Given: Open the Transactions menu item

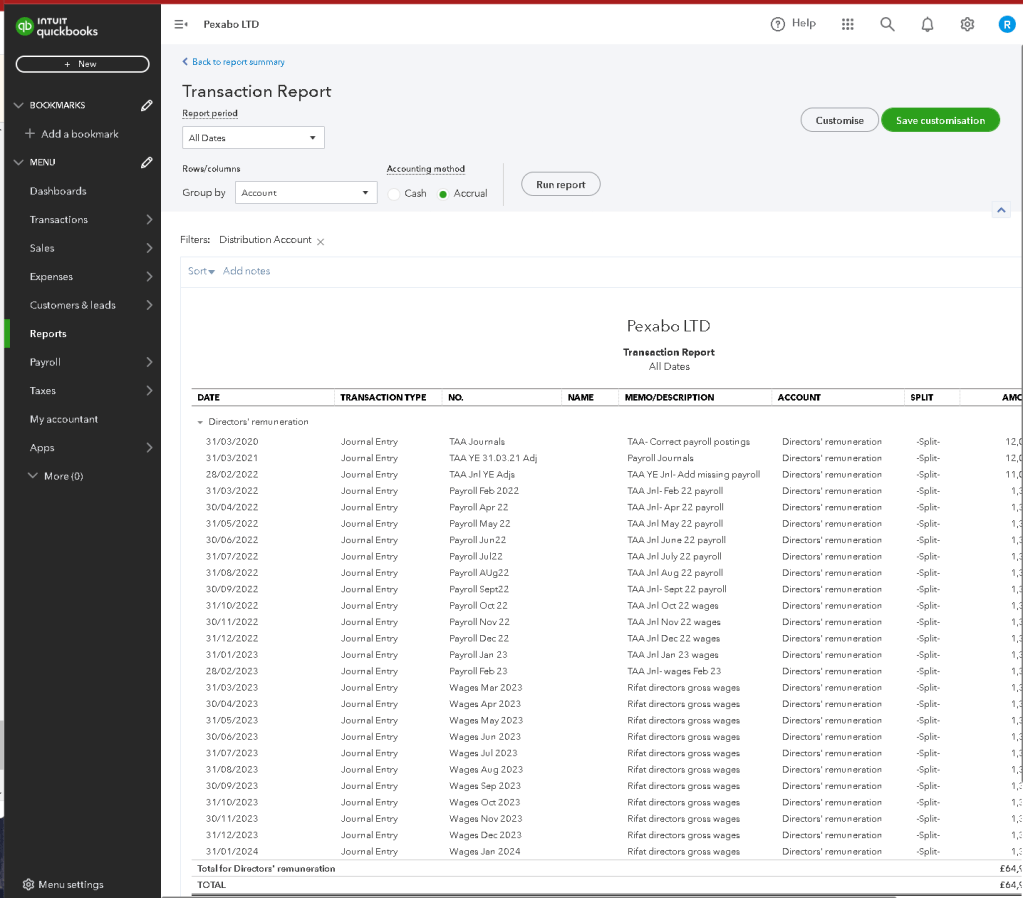Looking at the screenshot, I should tap(59, 219).
